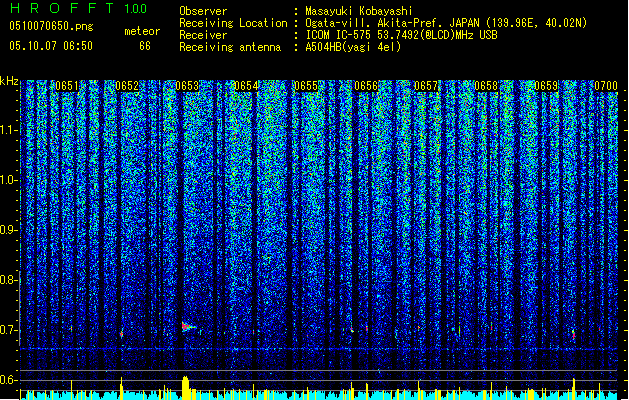629x400 pixels.
Task: Click the 0652 time marker
Action: pyautogui.click(x=127, y=86)
